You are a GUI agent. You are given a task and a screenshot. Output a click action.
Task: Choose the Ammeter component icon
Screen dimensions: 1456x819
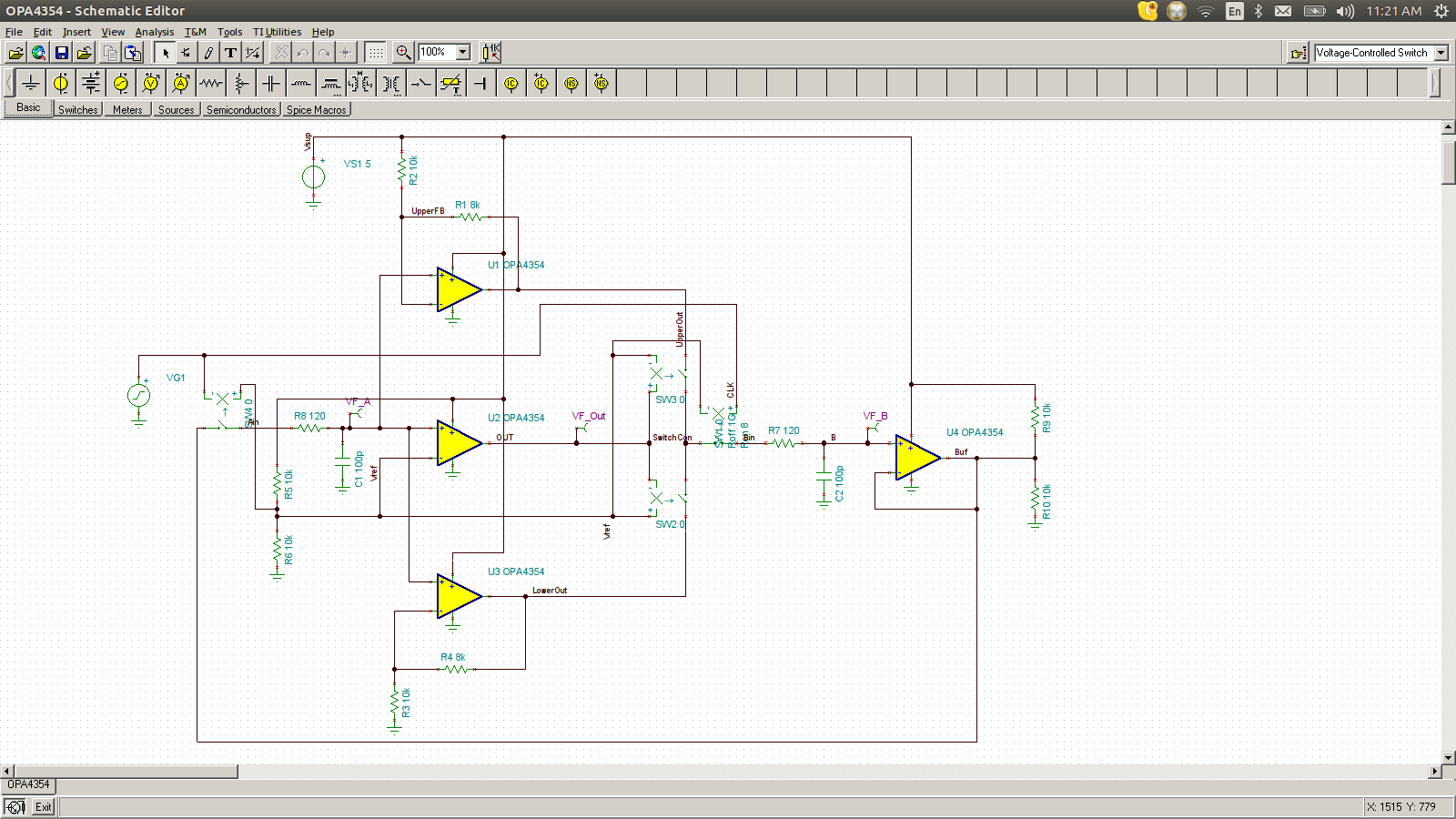pos(180,82)
